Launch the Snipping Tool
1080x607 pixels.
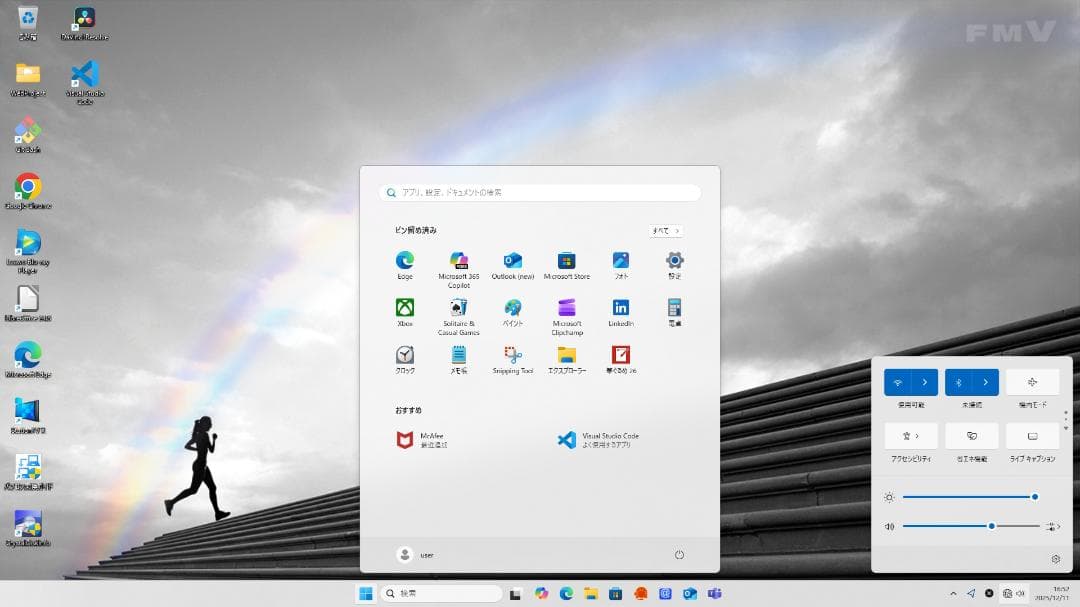coord(512,354)
